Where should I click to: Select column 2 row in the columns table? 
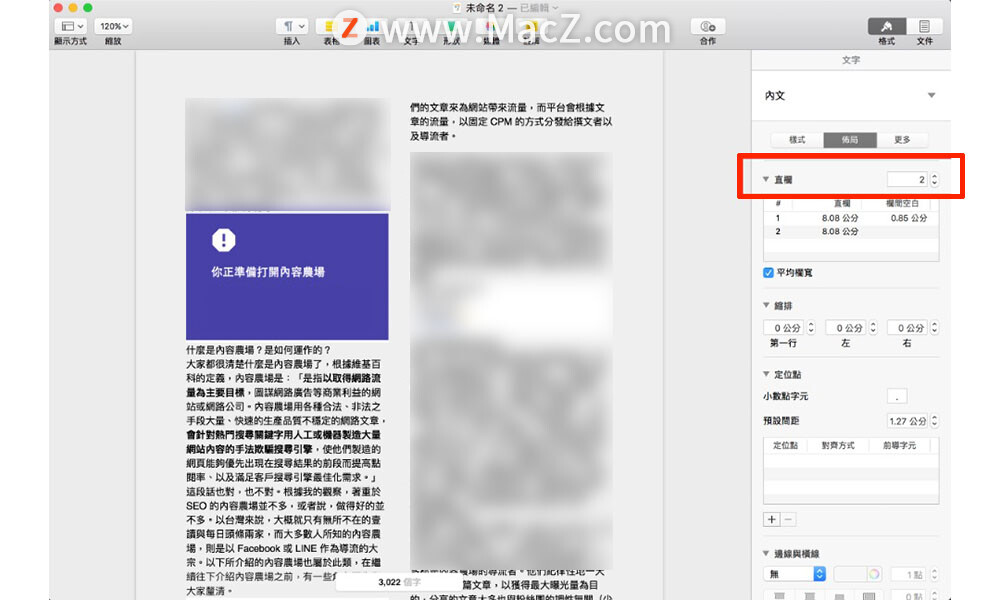tap(851, 231)
